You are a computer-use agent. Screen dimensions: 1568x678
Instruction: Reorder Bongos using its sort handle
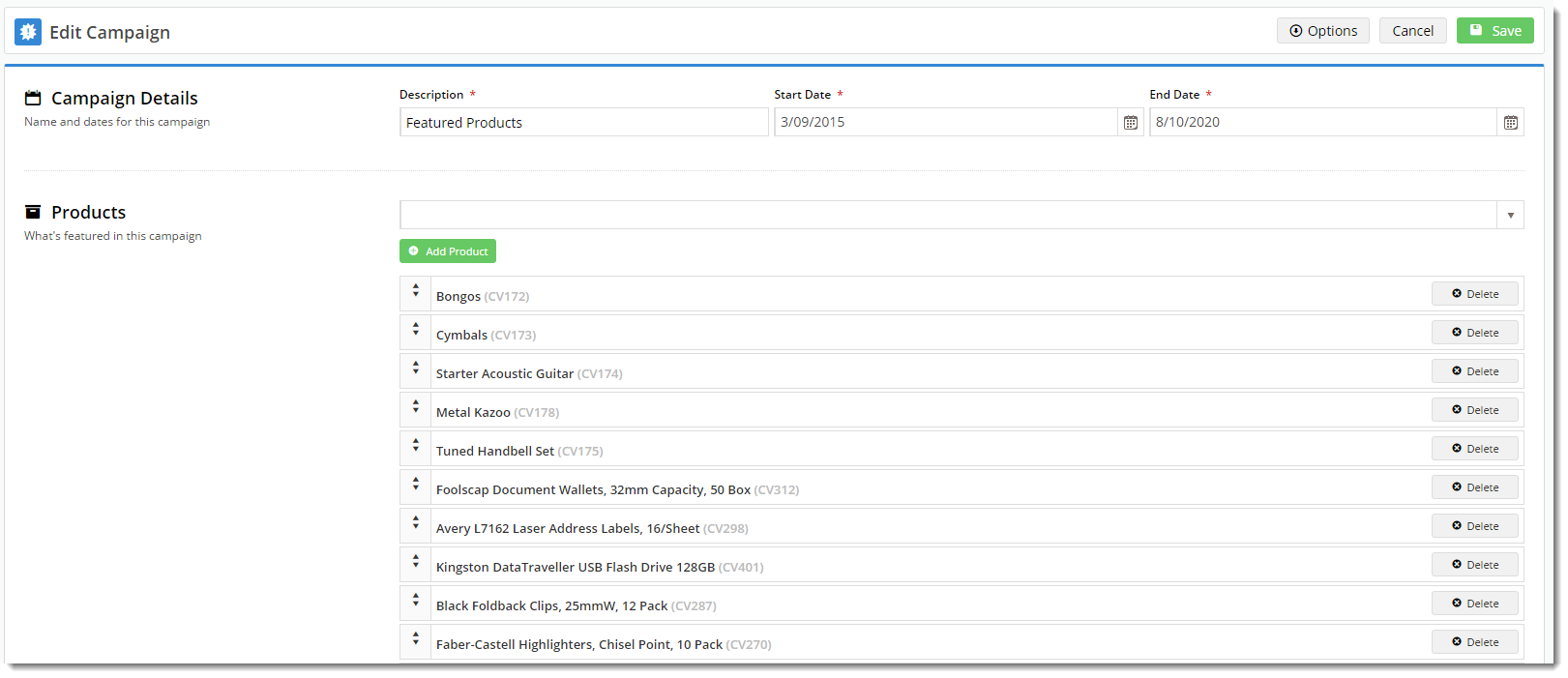click(416, 289)
